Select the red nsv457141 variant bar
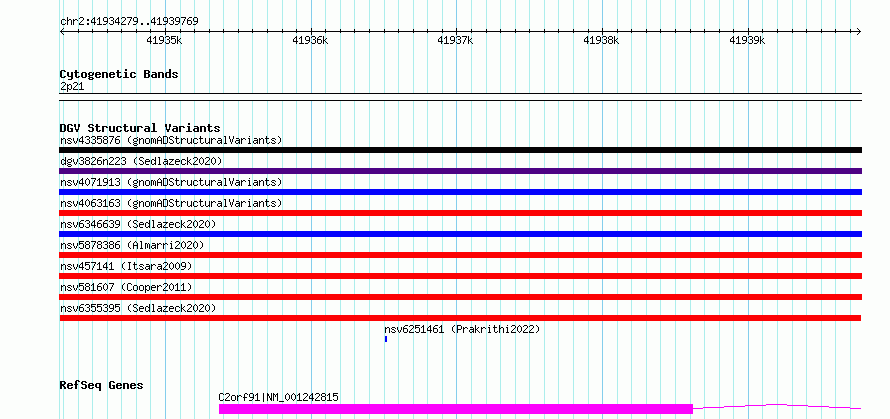The width and height of the screenshot is (890, 419). [461, 276]
